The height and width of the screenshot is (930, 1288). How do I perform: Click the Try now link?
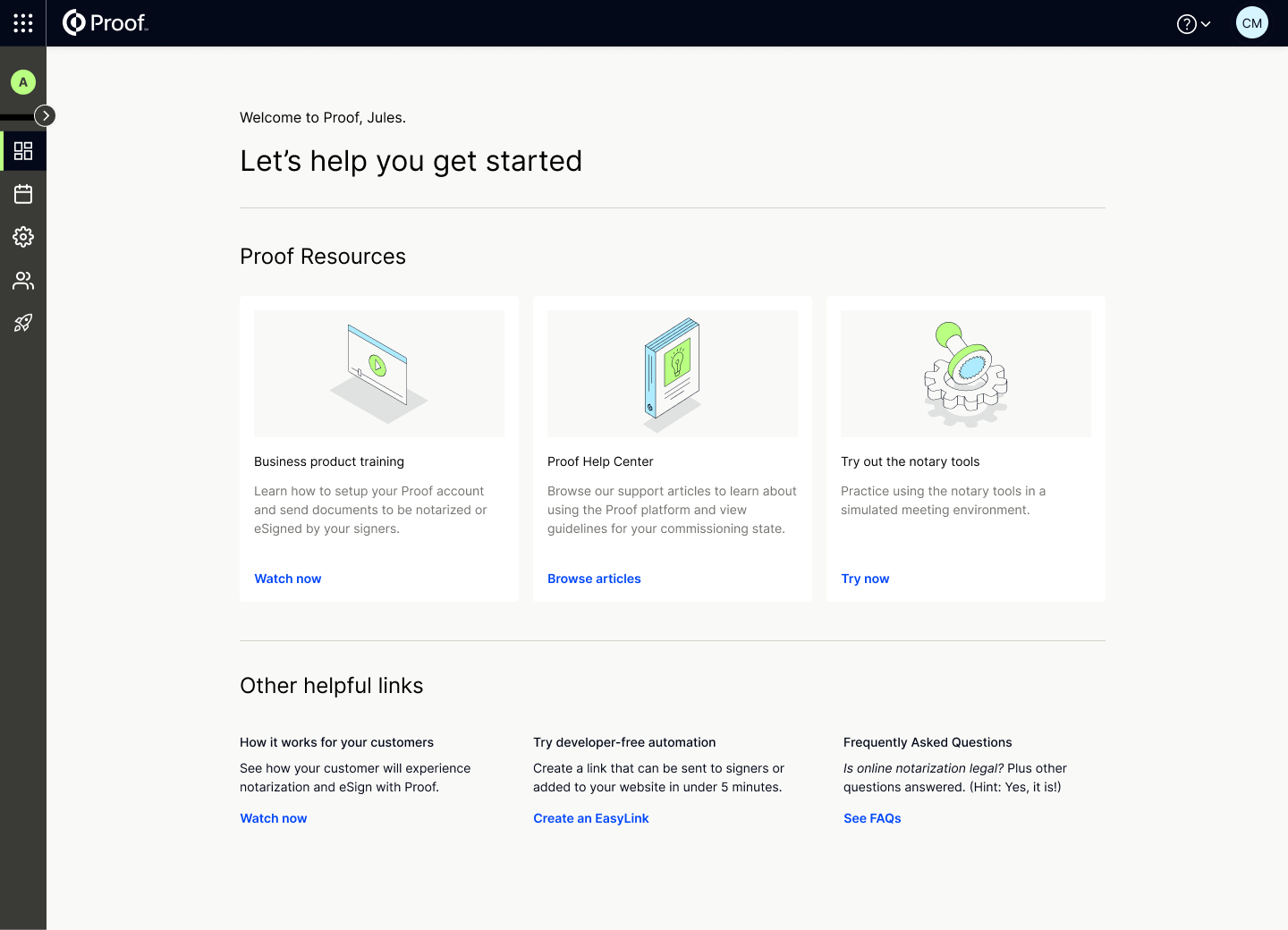865,579
